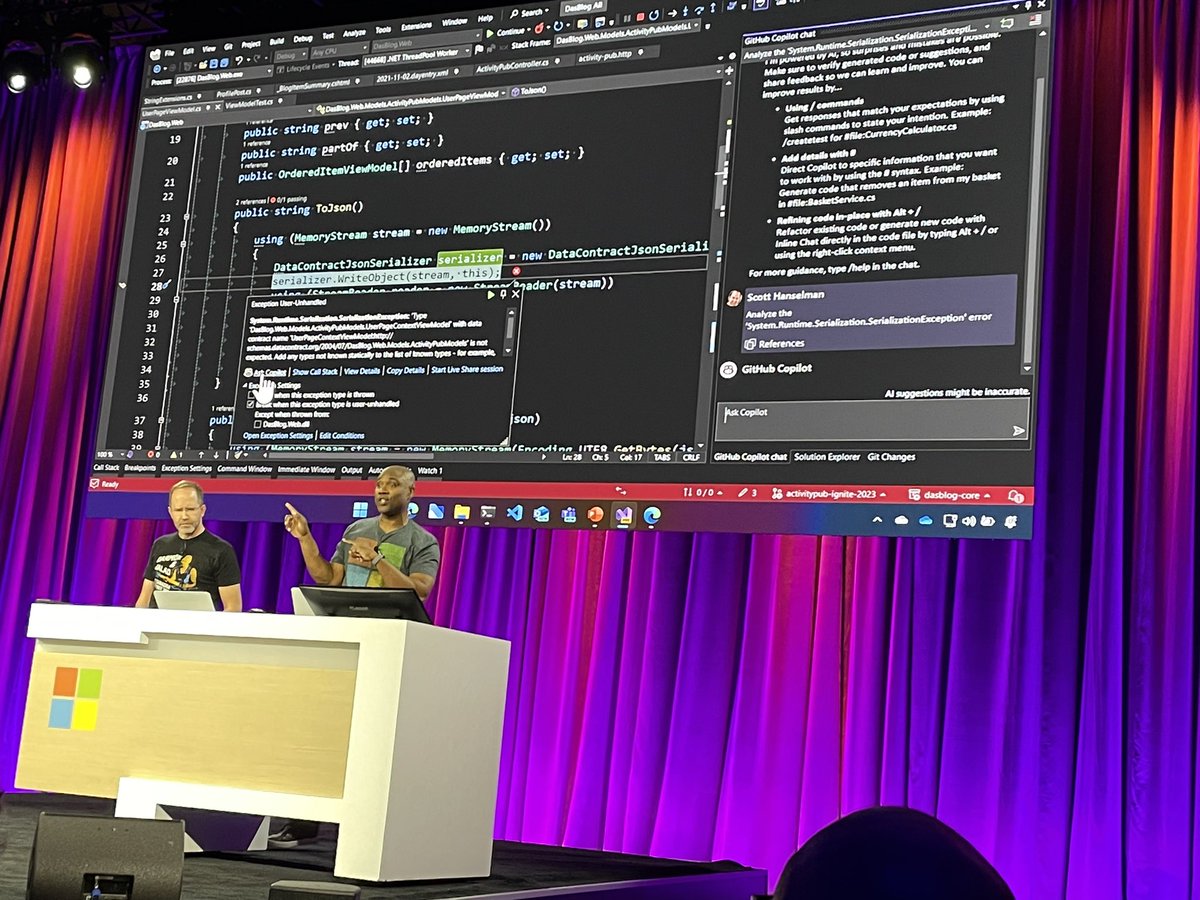
Task: Click the OneDrive cloud tray icon
Action: click(x=925, y=520)
